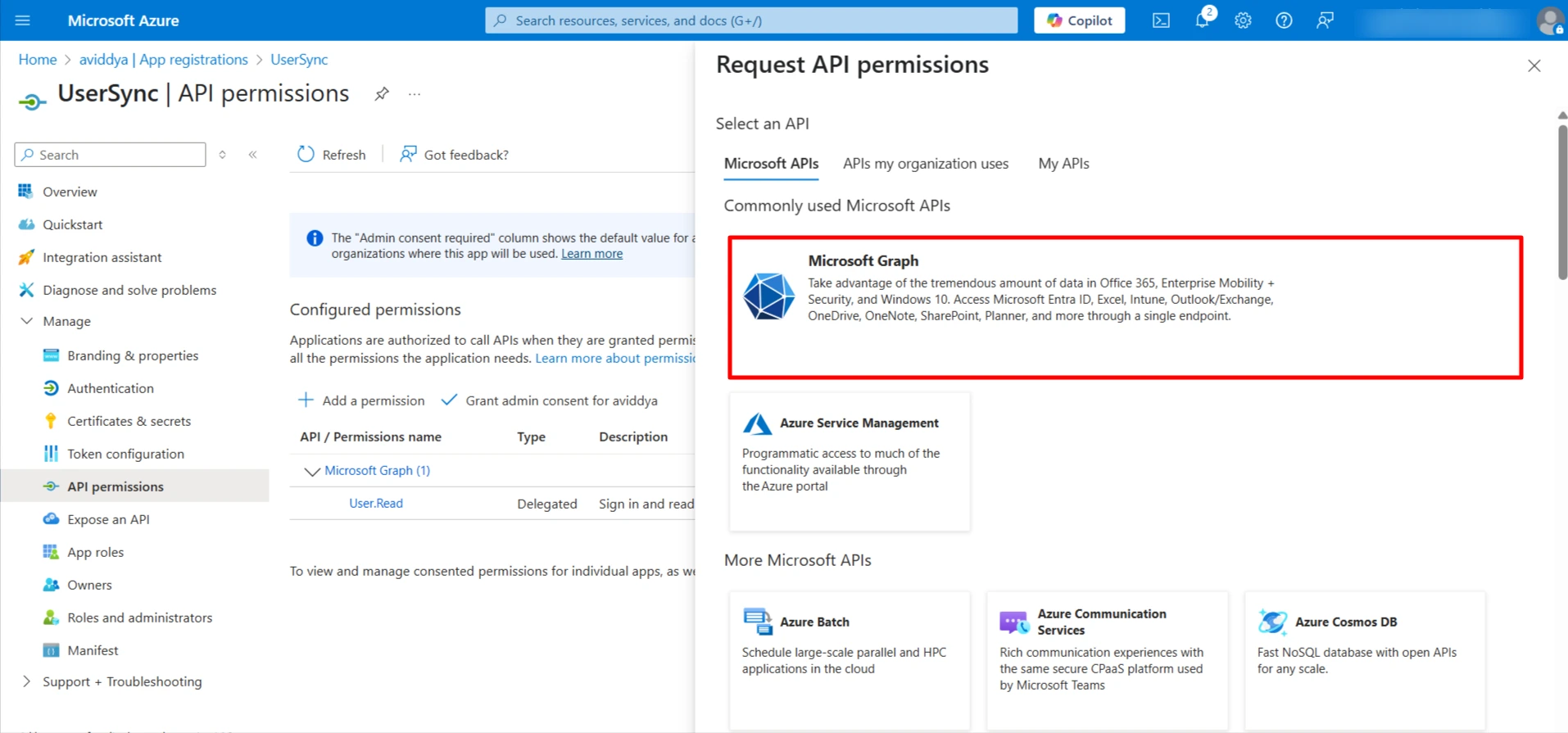Click the Refresh toolbar icon
The width and height of the screenshot is (1568, 733).
coord(306,154)
